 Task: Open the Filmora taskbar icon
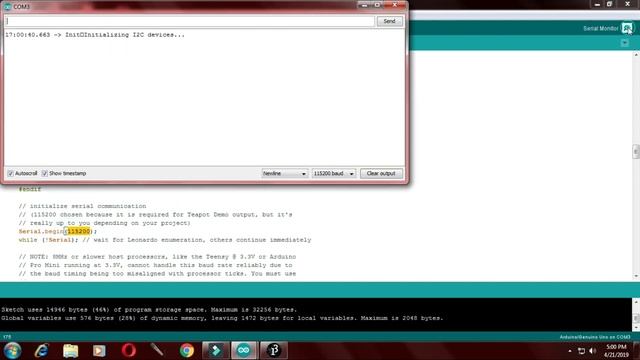coord(216,351)
